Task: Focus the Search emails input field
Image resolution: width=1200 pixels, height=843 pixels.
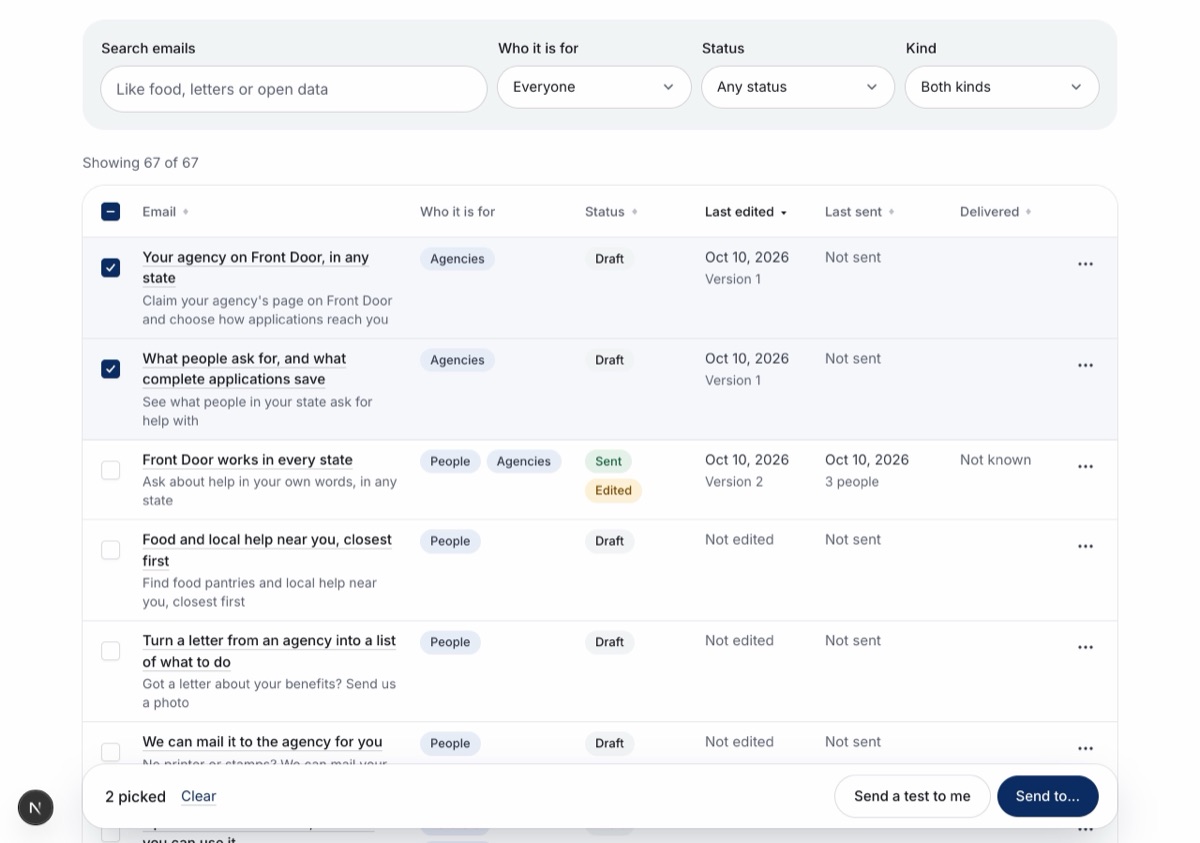Action: tap(294, 89)
